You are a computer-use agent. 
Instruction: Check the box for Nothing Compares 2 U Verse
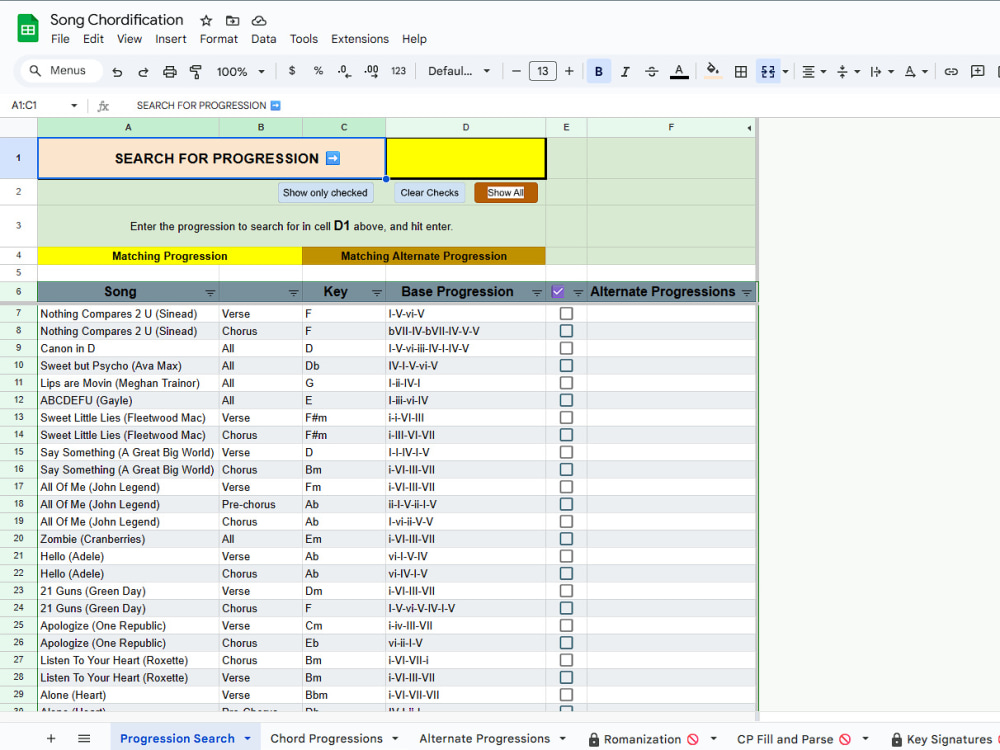[x=566, y=313]
